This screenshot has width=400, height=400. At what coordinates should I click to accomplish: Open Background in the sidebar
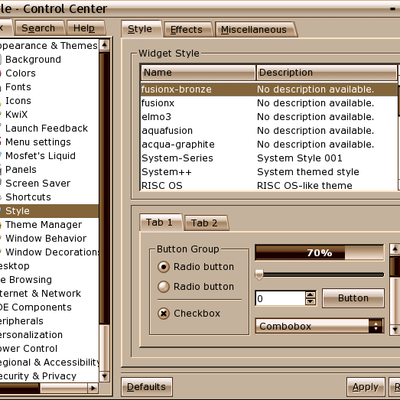tap(33, 59)
